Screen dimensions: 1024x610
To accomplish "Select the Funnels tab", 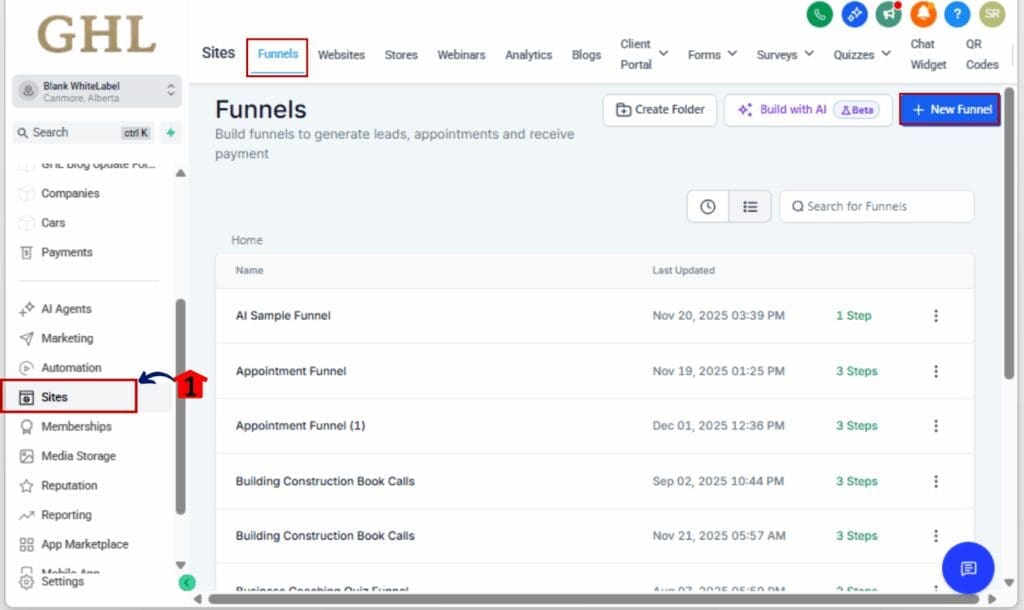I will pos(278,54).
